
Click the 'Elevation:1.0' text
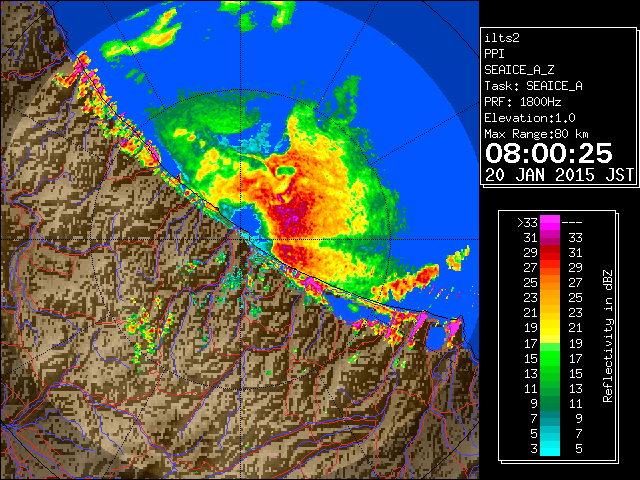tap(530, 118)
